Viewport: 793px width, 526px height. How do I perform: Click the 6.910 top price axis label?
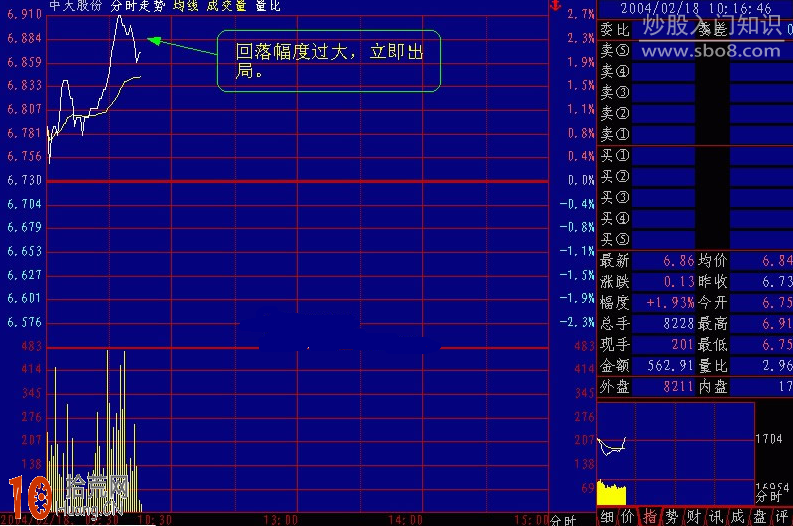[x=24, y=15]
